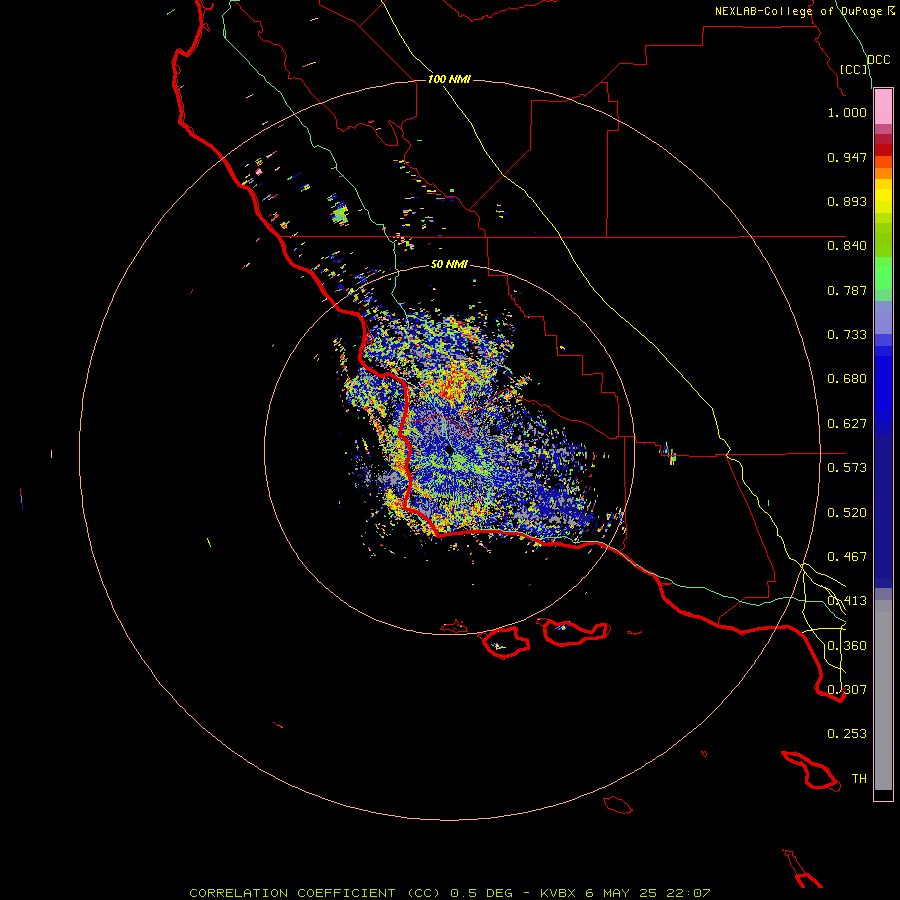Click the DCC label above the color bar
Screen dimensions: 900x900
[879, 60]
